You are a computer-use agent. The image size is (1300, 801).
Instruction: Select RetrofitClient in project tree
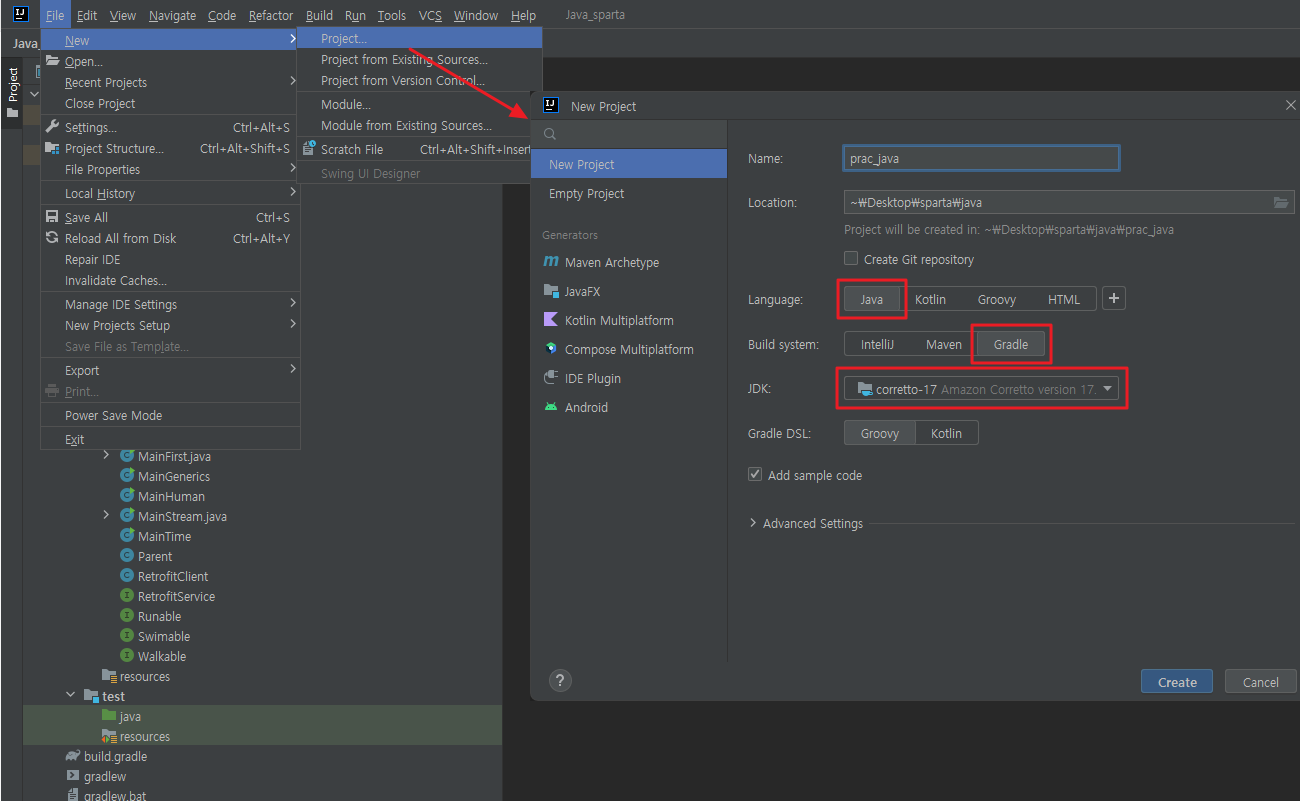point(173,576)
